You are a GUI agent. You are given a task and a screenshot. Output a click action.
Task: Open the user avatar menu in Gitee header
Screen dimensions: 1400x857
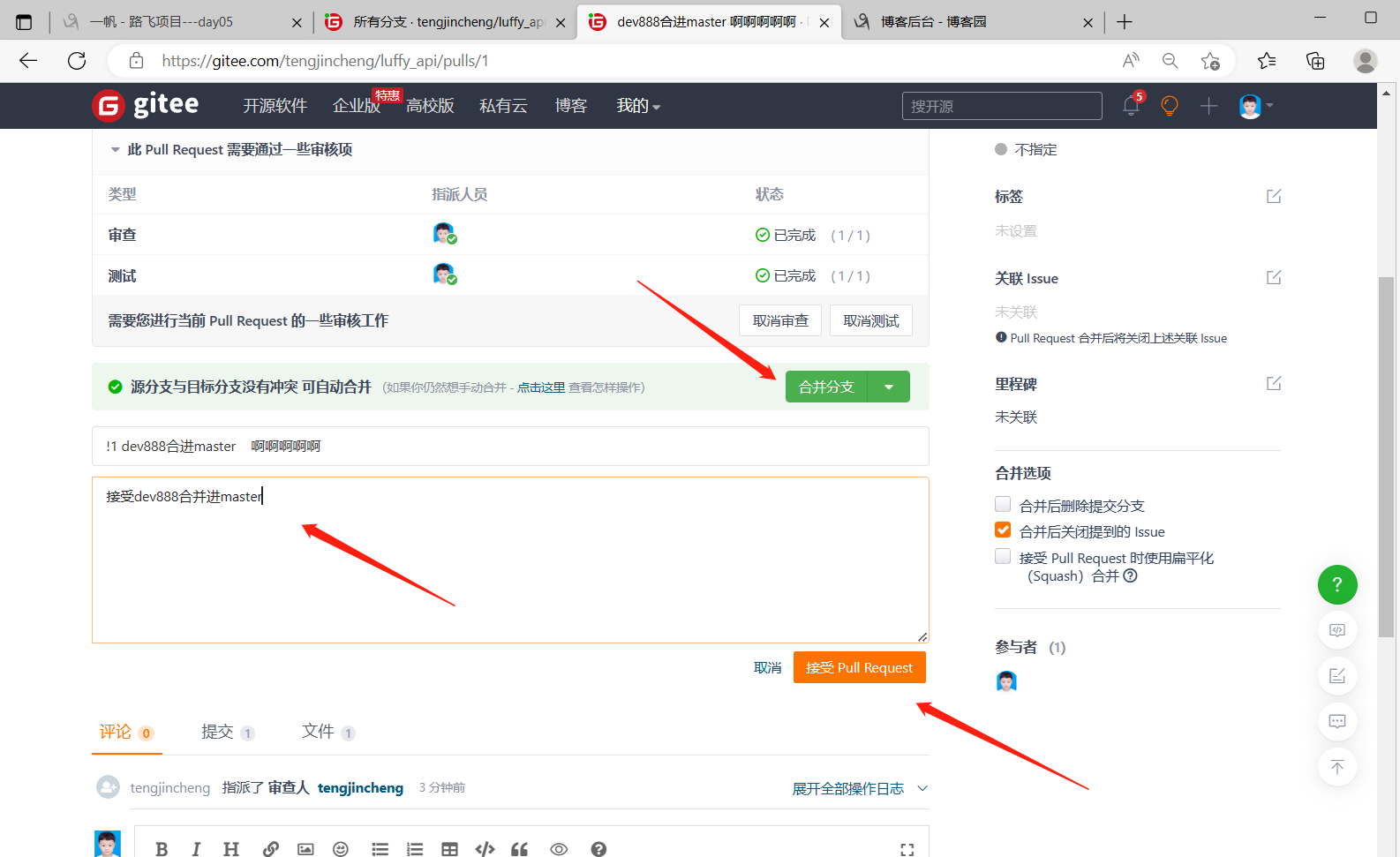pyautogui.click(x=1255, y=106)
